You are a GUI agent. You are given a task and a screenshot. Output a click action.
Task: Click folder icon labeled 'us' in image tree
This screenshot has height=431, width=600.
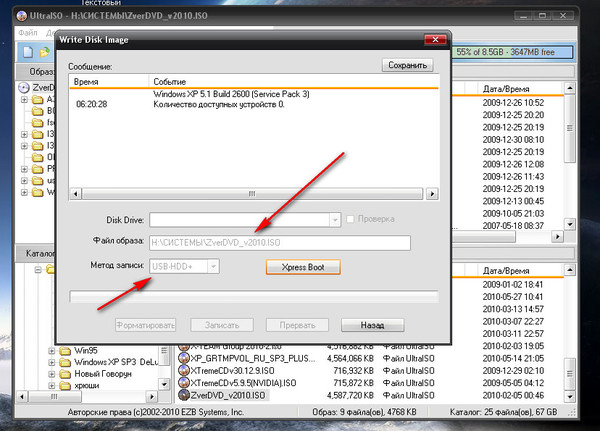click(38, 180)
